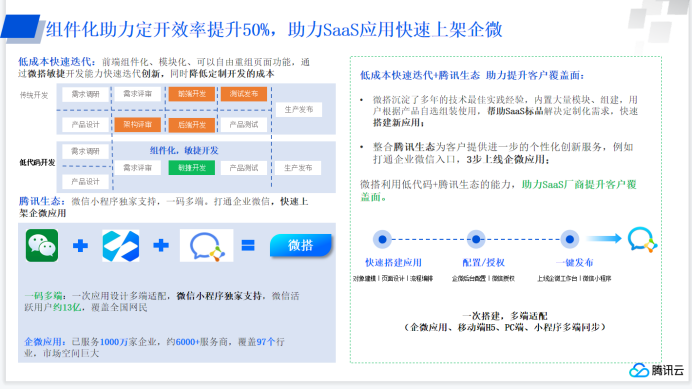Image resolution: width=692 pixels, height=389 pixels.
Task: Click the 低代码开发 row label
Action: click(37, 162)
